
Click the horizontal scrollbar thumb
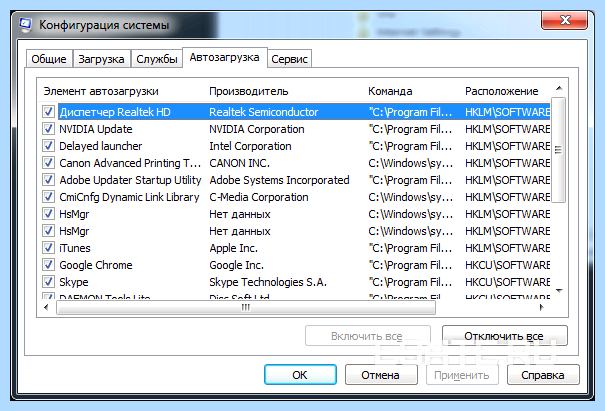pos(246,308)
